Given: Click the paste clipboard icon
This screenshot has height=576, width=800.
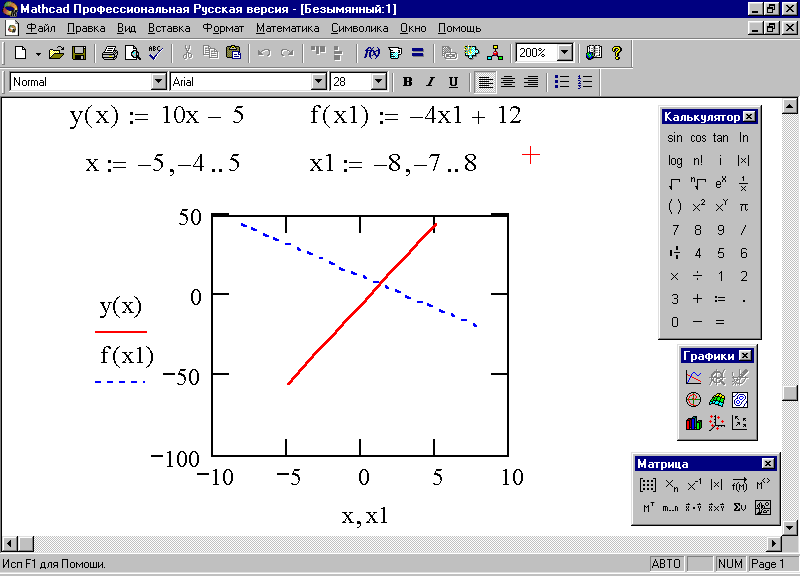Looking at the screenshot, I should (233, 53).
